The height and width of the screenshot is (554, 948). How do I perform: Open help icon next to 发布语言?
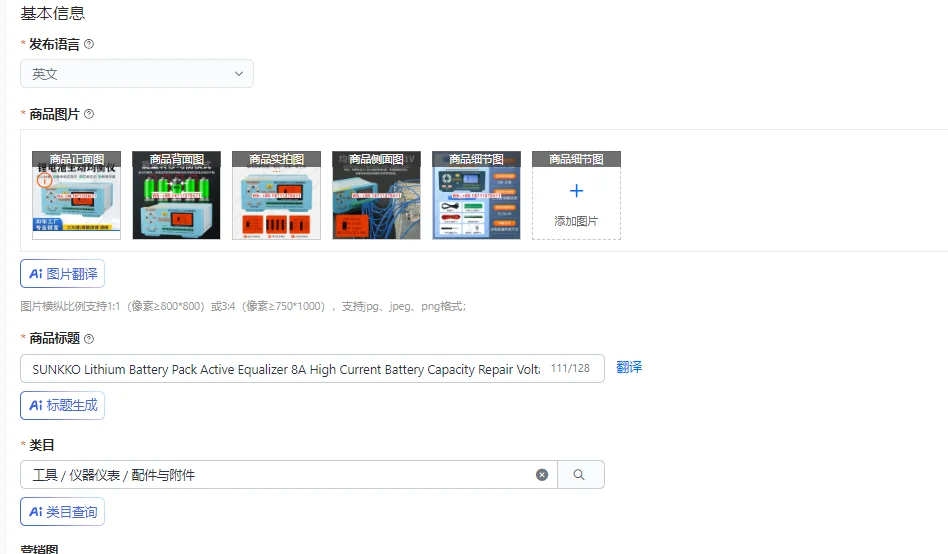[89, 44]
